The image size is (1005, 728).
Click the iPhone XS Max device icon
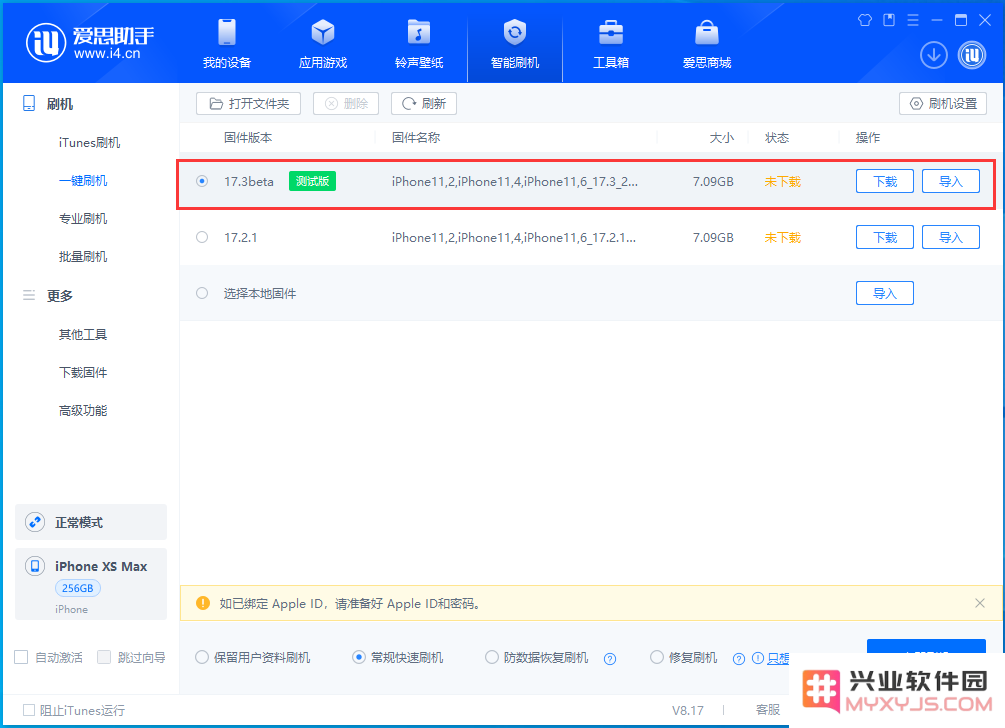point(35,566)
